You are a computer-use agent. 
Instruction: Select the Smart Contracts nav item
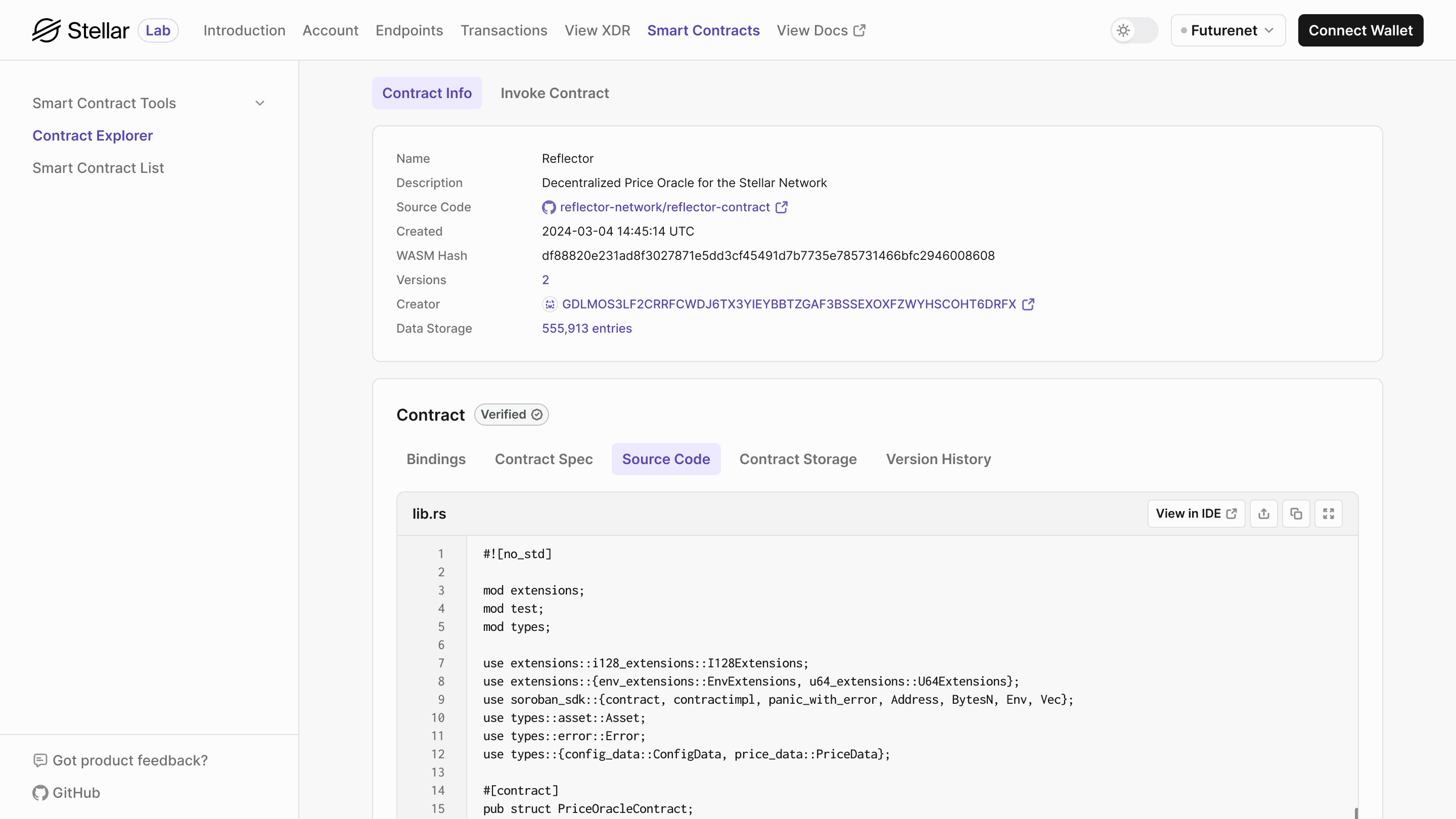pyautogui.click(x=703, y=30)
